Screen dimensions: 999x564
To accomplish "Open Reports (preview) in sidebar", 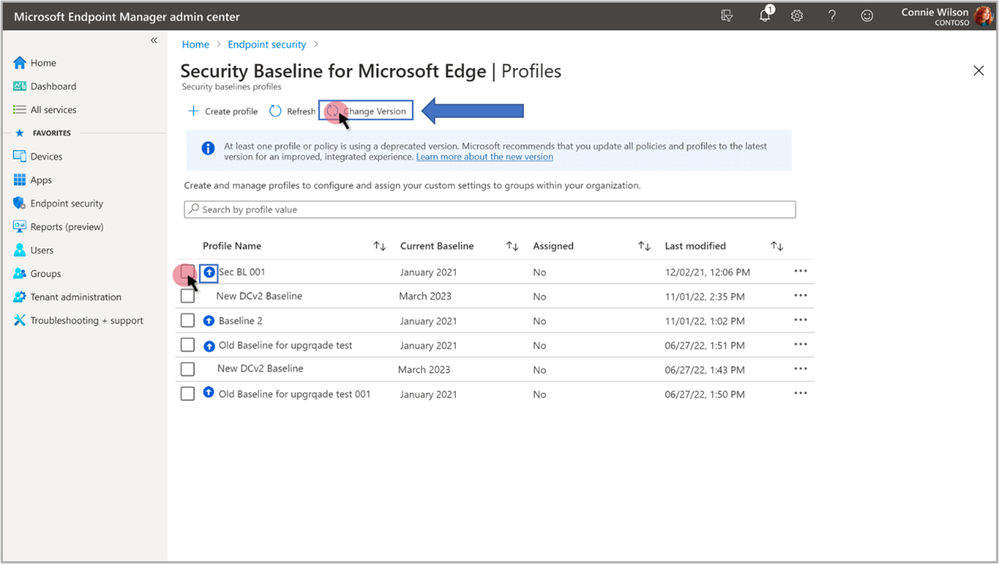I will coord(58,226).
